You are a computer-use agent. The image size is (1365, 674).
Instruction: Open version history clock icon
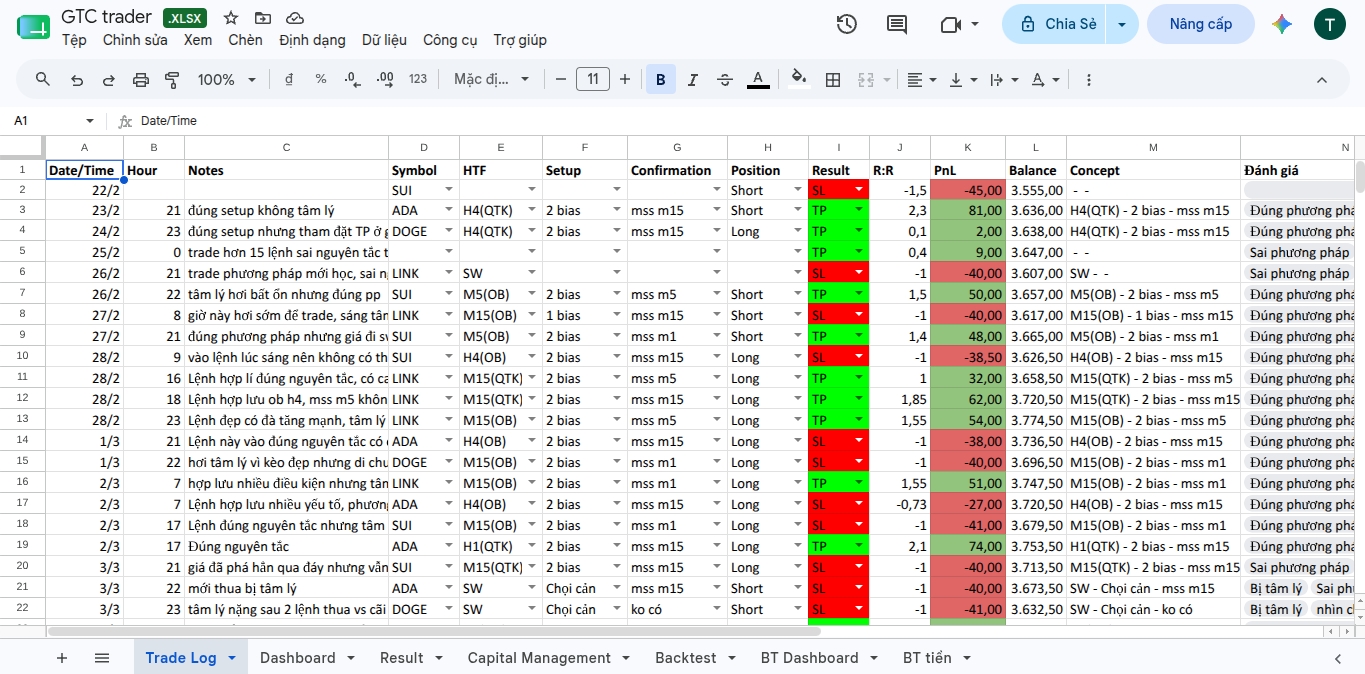(847, 24)
